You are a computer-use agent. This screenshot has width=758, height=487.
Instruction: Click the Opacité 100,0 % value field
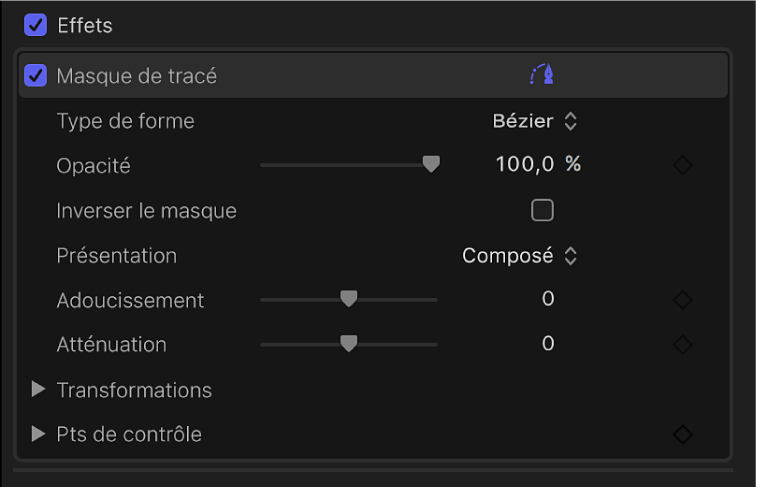point(526,164)
